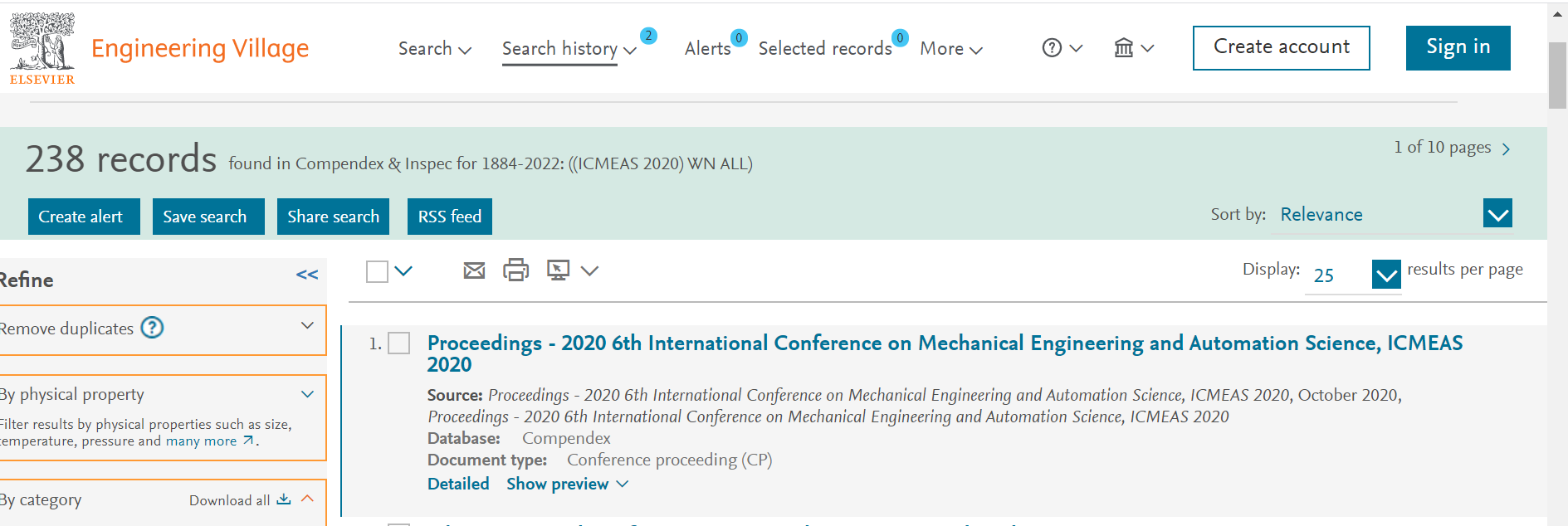Open the Engineering Village home link
The height and width of the screenshot is (526, 1568).
coord(200,49)
